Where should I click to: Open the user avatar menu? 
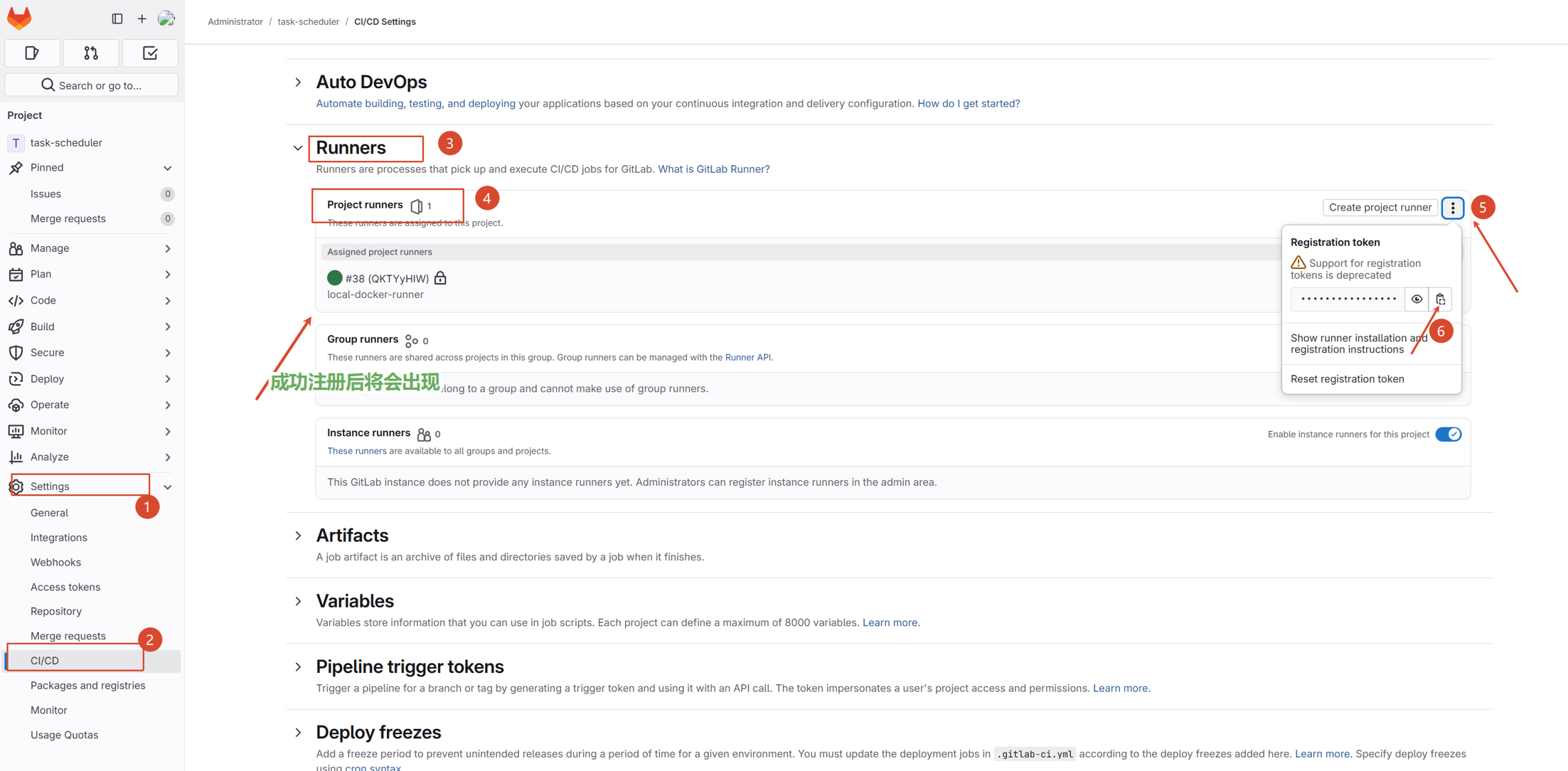pos(166,18)
